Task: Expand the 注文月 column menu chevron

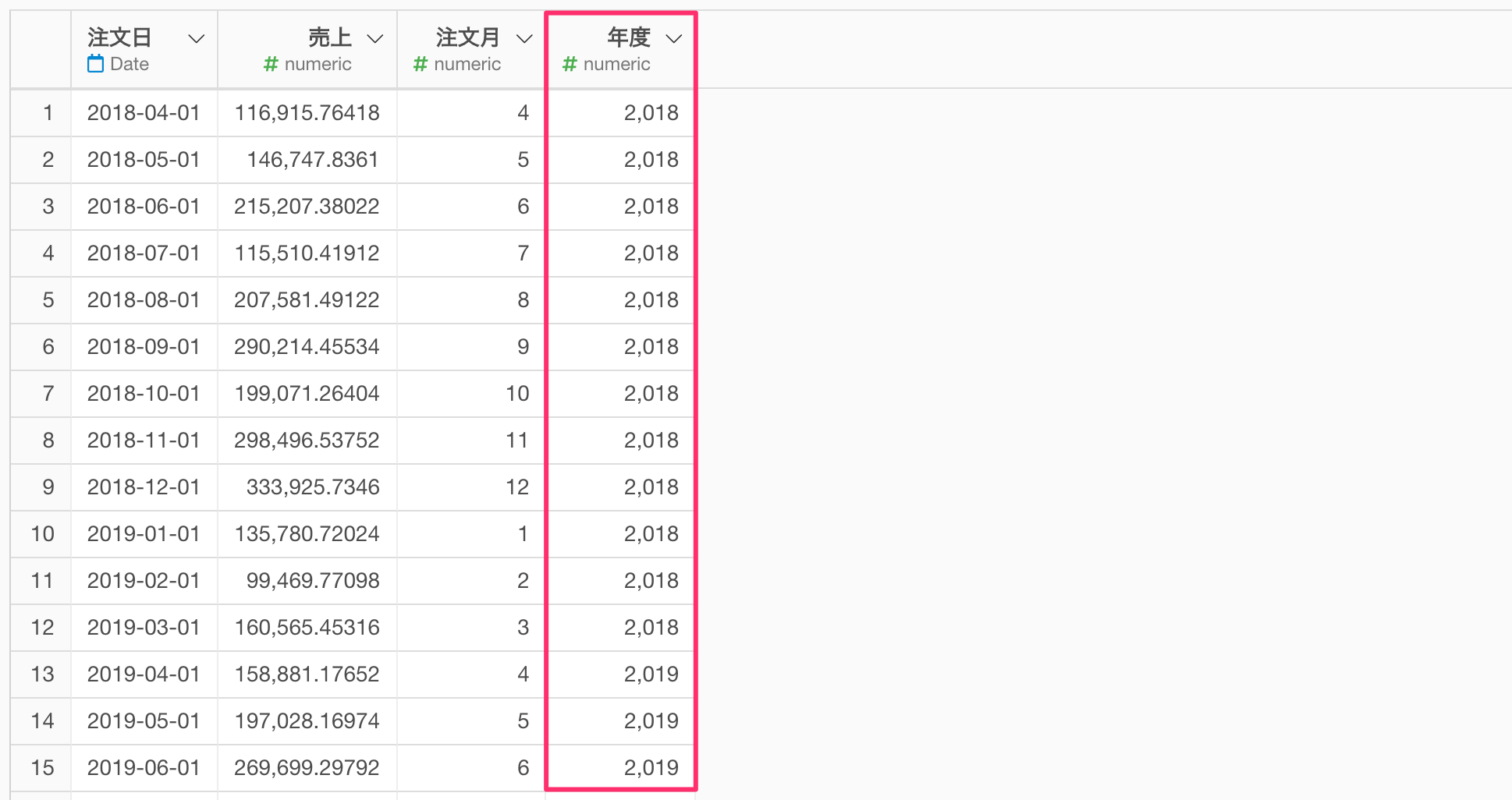Action: coord(524,38)
